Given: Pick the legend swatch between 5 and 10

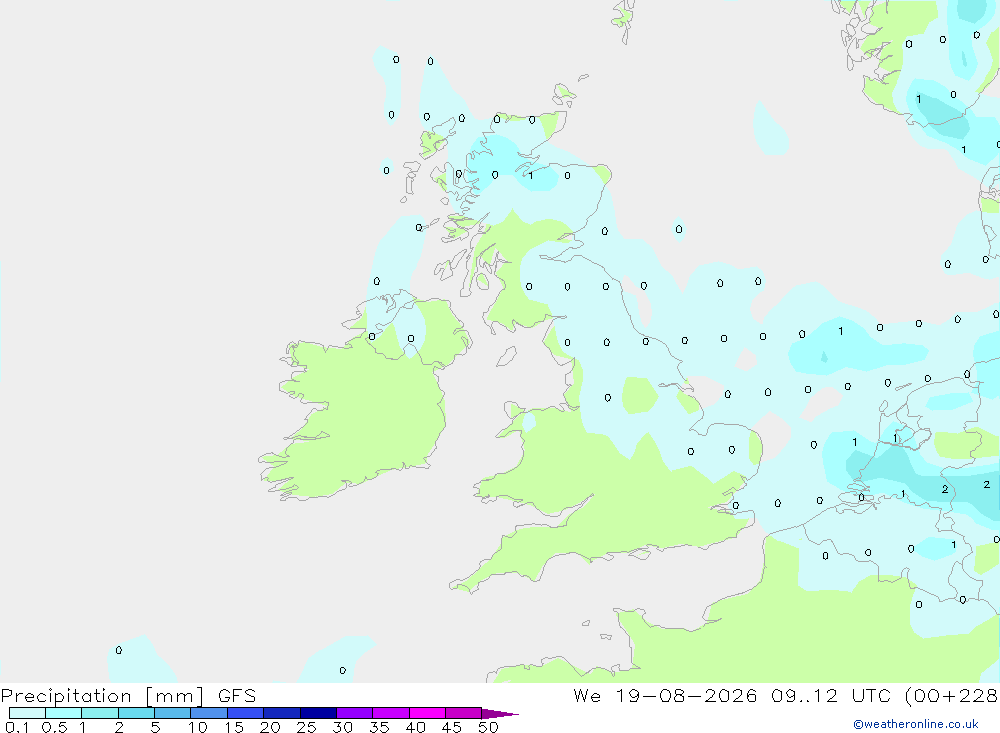Looking at the screenshot, I should (x=173, y=713).
